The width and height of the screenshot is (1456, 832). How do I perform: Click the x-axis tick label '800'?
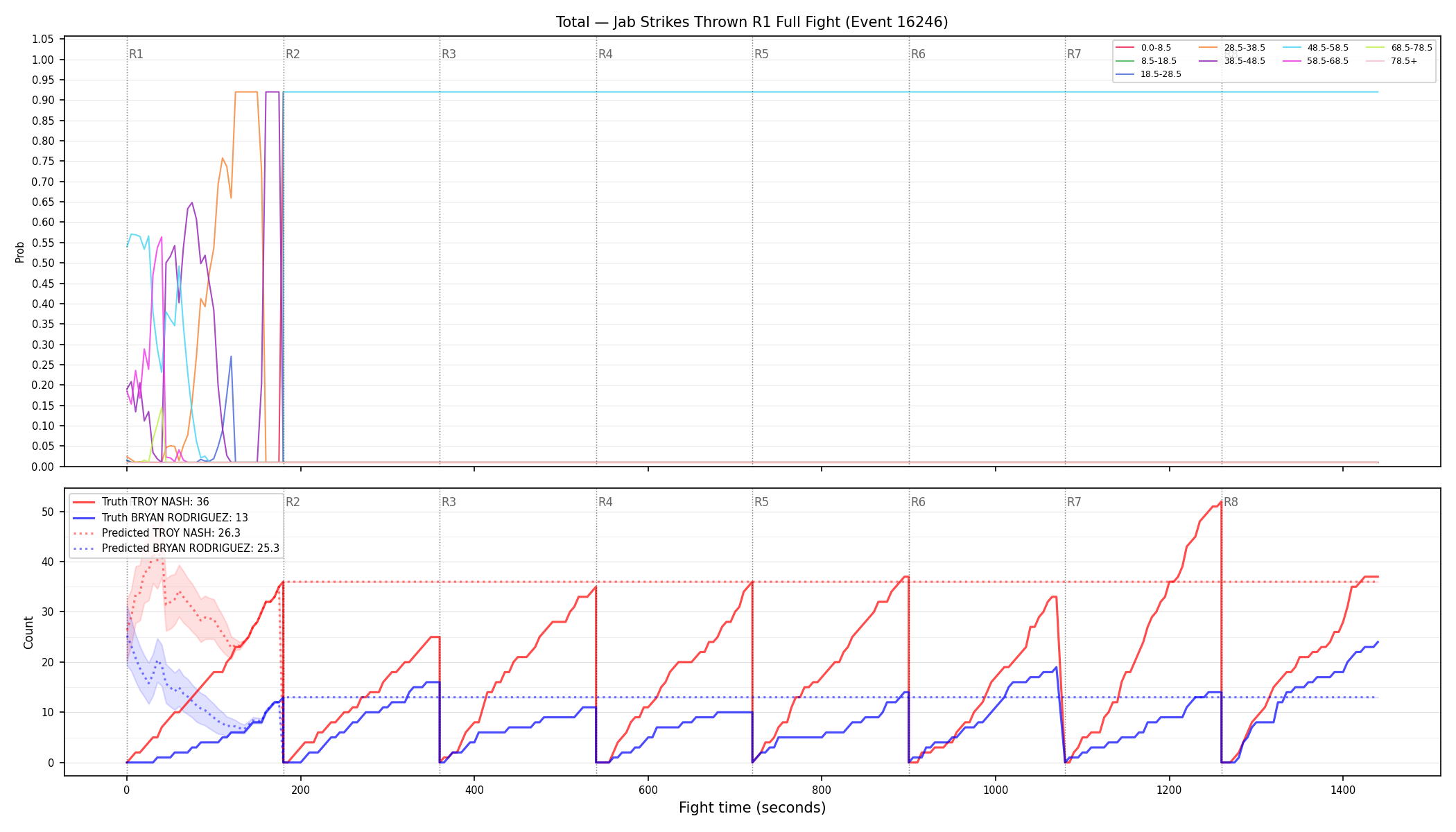coord(822,790)
